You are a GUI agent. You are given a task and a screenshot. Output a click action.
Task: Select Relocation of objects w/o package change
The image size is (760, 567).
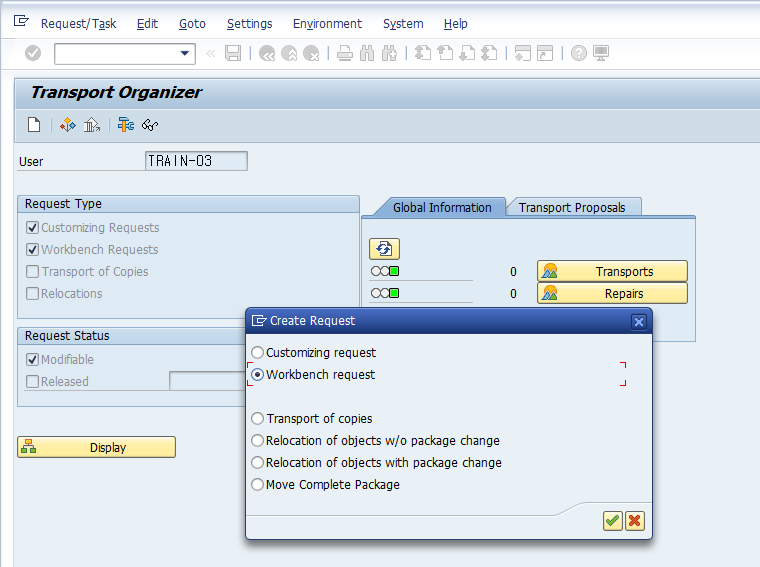[257, 441]
